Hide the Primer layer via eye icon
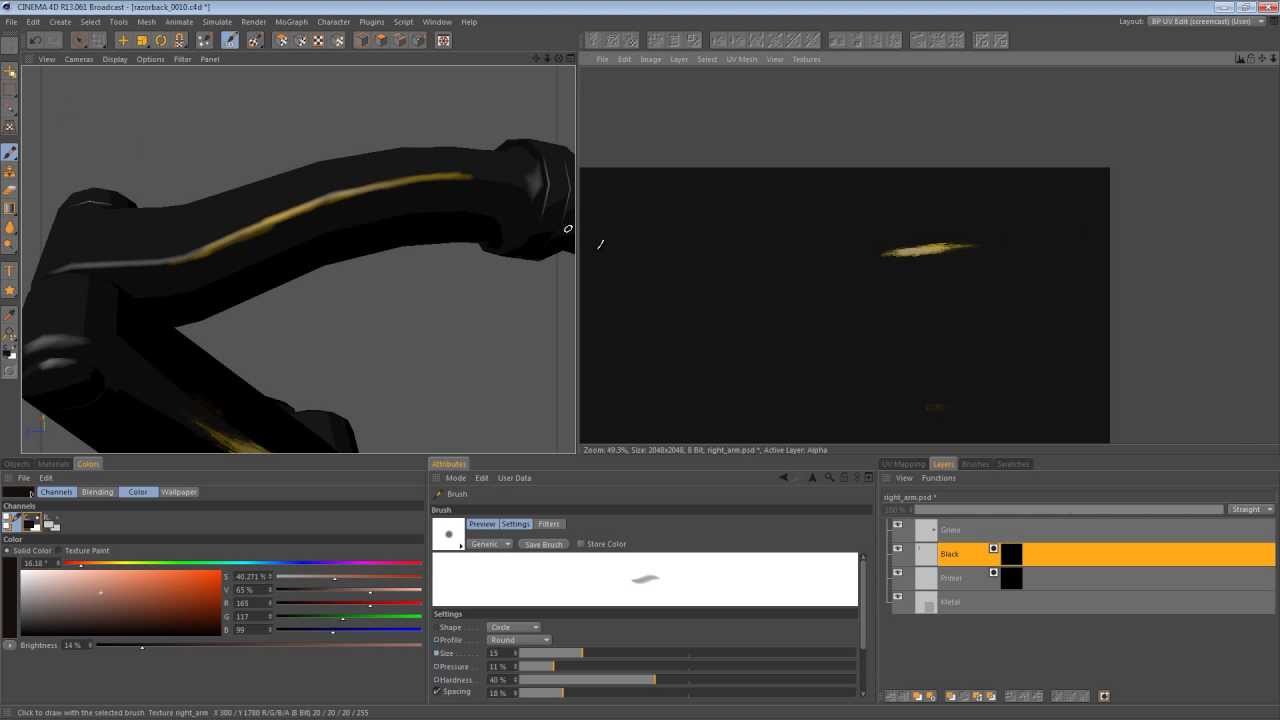Screen dimensions: 1280x720 click(897, 573)
